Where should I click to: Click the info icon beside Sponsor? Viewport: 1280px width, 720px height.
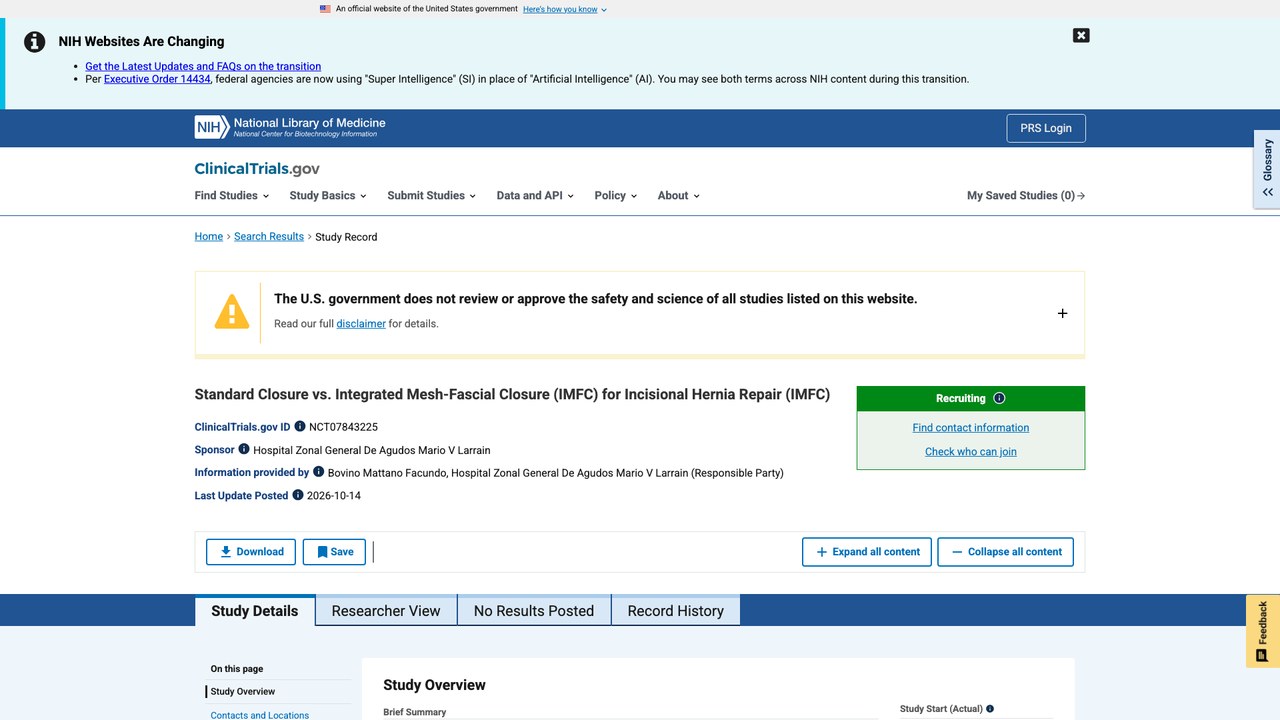coord(244,449)
